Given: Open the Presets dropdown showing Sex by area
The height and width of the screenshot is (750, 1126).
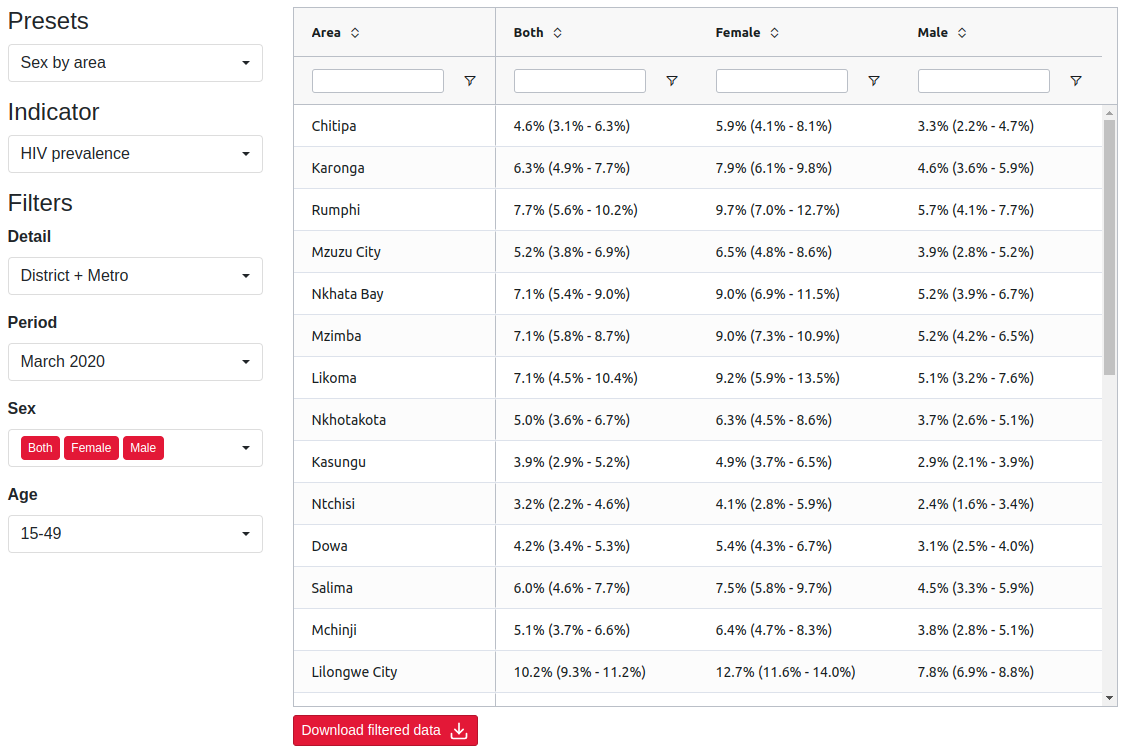Looking at the screenshot, I should point(135,62).
